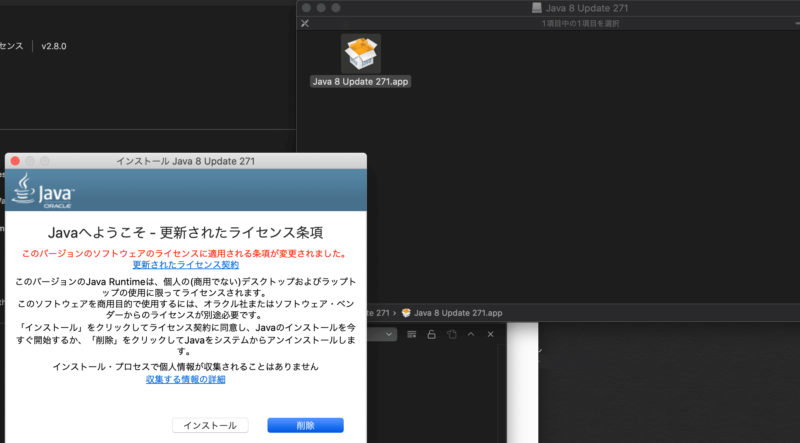Click the X icon in the Finder status bar
This screenshot has width=800, height=443.
[305, 23]
